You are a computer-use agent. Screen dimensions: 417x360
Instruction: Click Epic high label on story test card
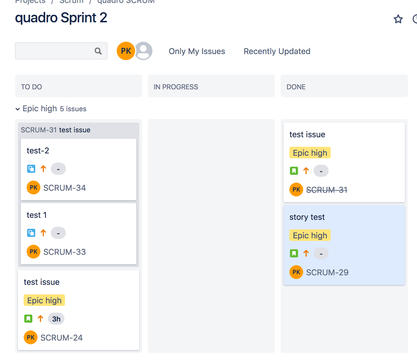click(310, 235)
